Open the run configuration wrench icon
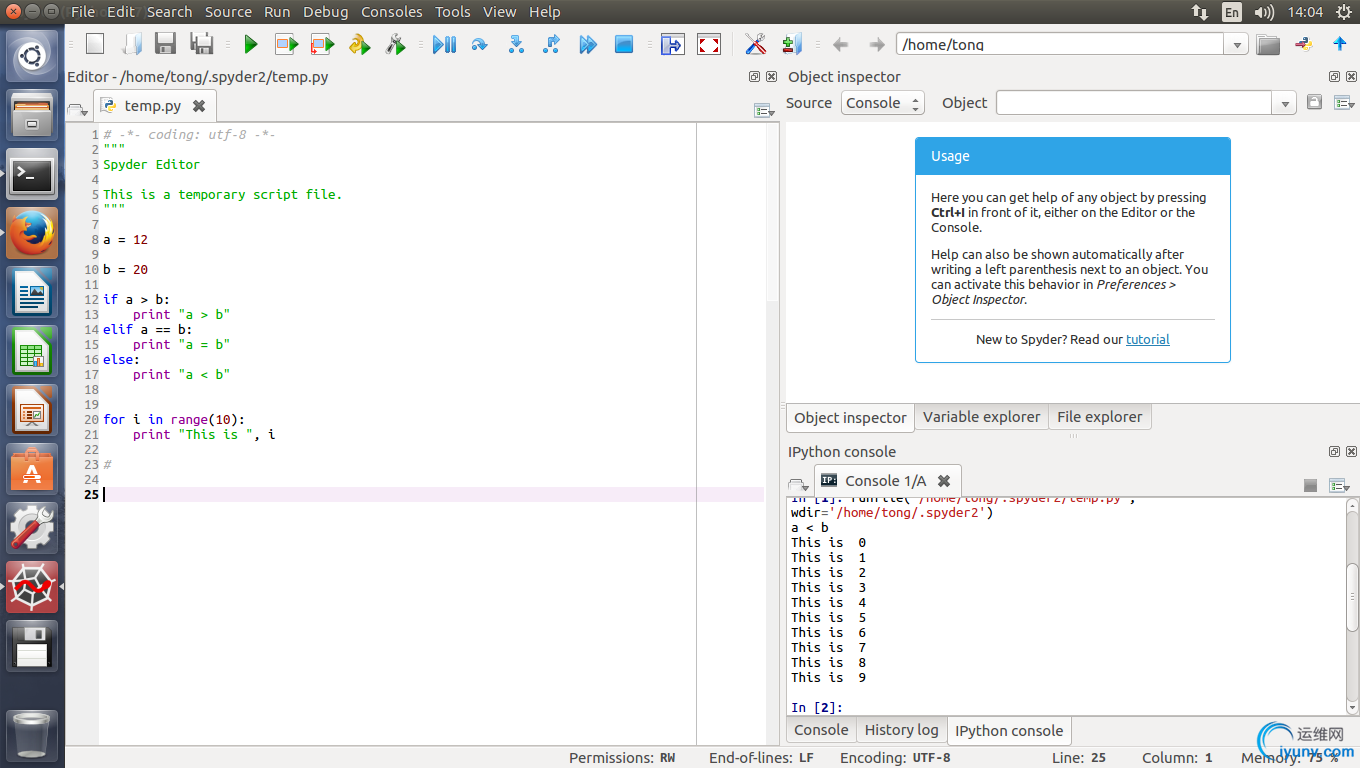 point(395,44)
